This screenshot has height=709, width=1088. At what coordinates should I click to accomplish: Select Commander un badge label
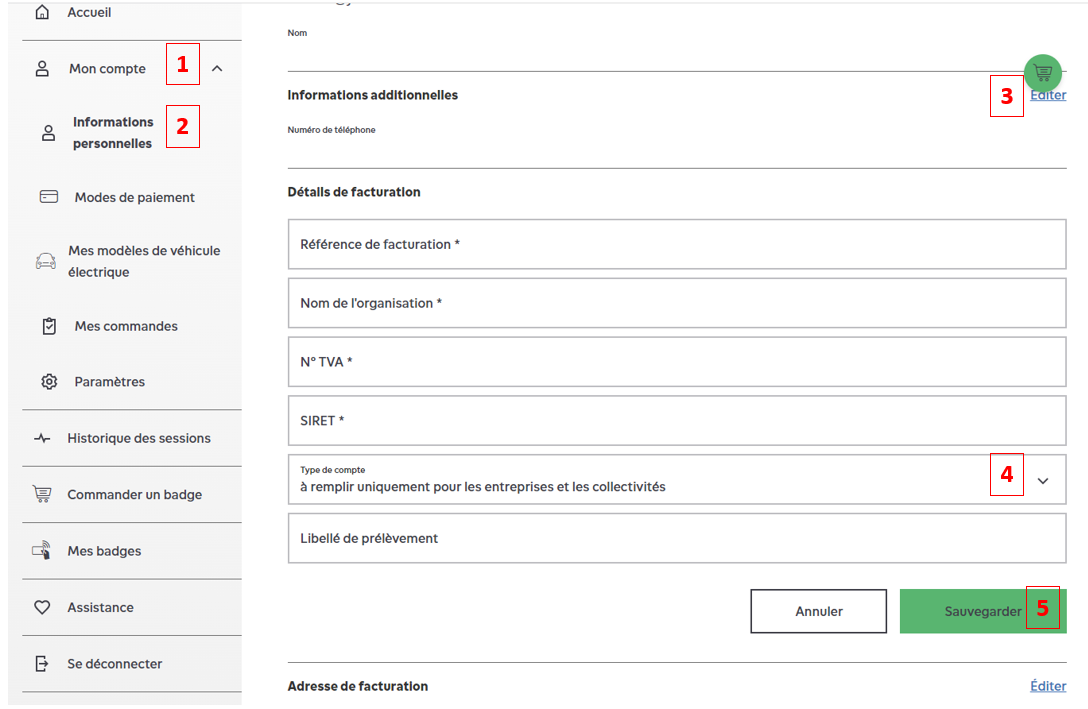135,495
